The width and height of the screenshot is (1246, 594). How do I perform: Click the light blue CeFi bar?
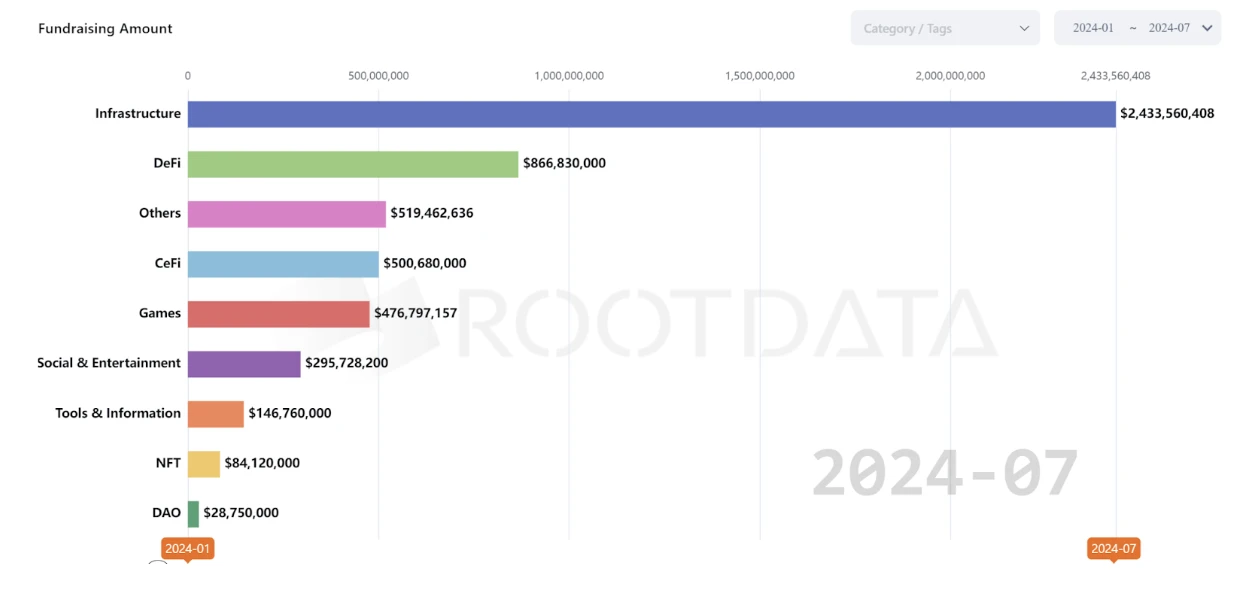tap(283, 264)
